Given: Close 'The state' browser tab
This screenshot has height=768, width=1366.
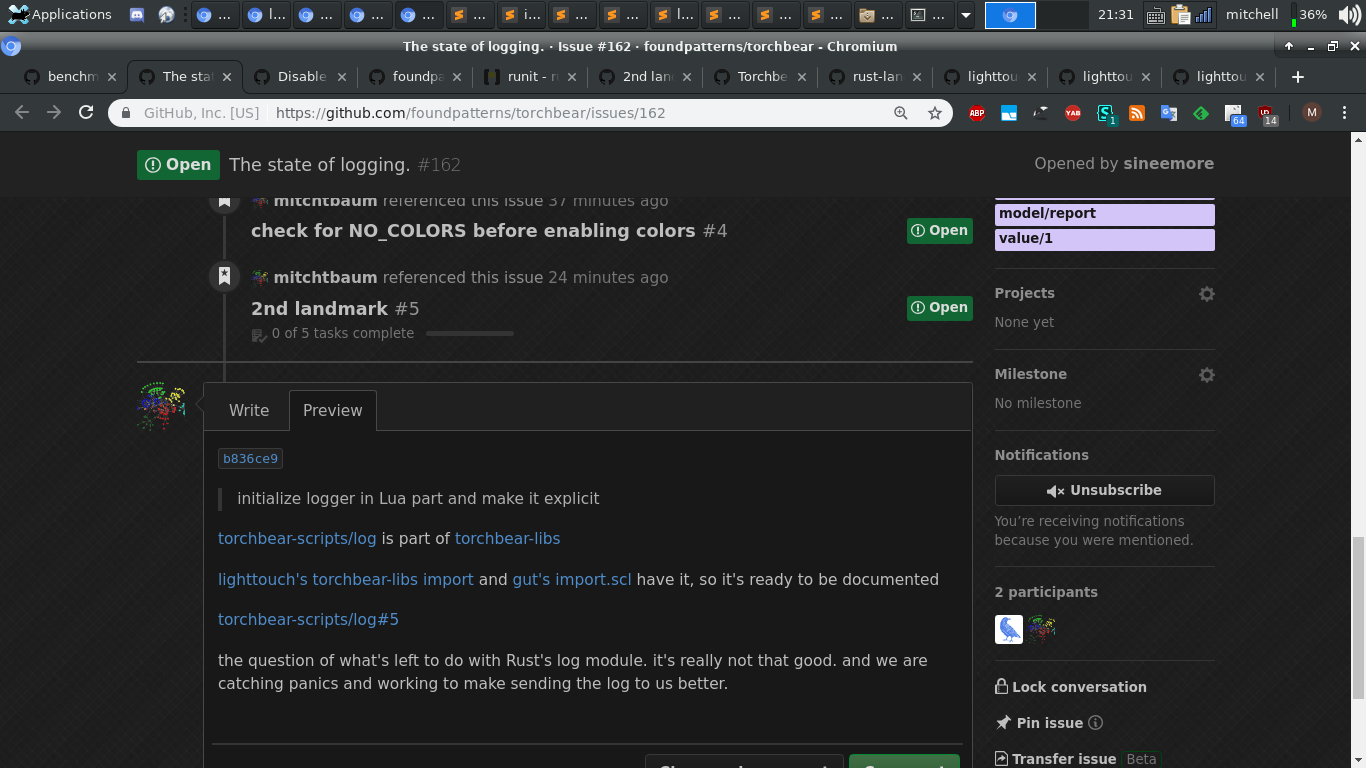Looking at the screenshot, I should (227, 77).
